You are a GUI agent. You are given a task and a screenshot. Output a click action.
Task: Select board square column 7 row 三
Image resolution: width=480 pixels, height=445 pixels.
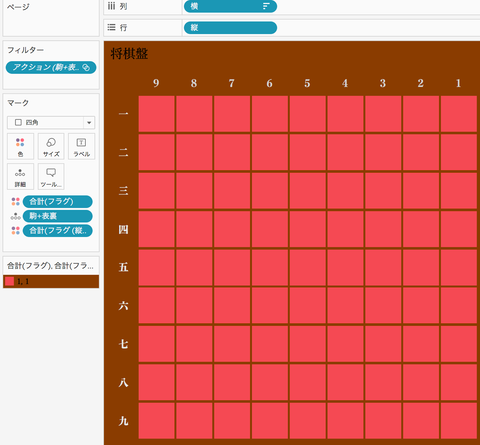[232, 191]
